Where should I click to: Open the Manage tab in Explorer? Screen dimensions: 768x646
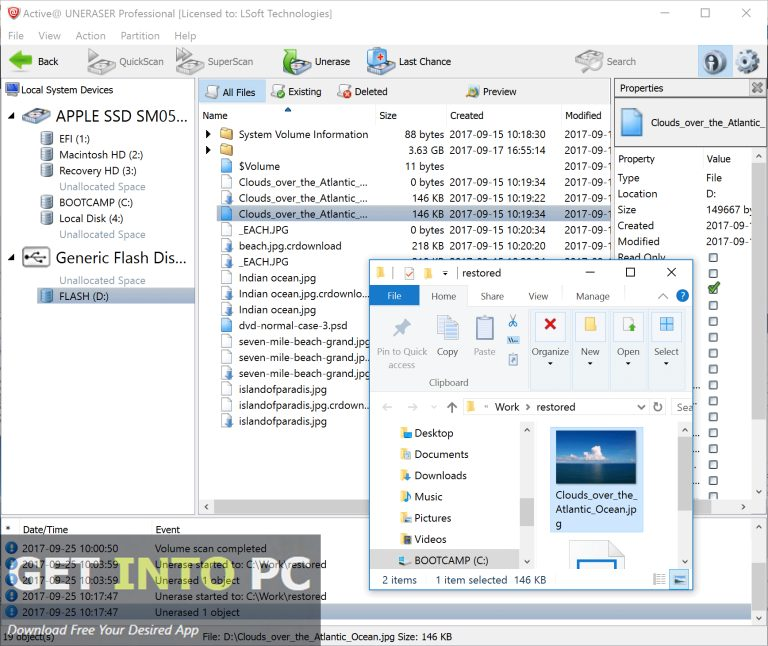593,296
